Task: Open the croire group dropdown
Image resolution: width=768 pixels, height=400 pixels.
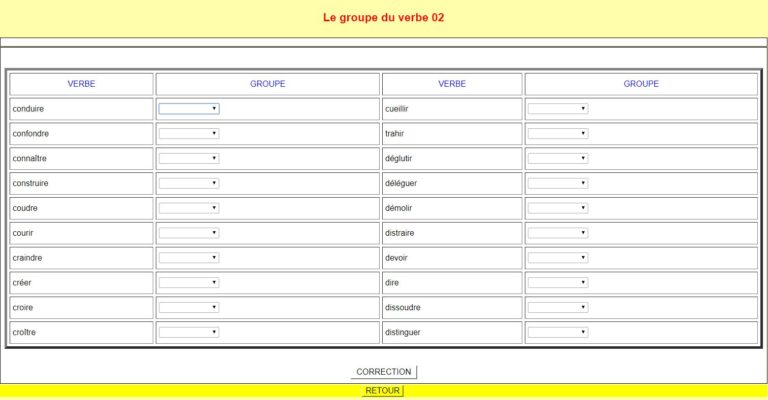Action: (189, 307)
